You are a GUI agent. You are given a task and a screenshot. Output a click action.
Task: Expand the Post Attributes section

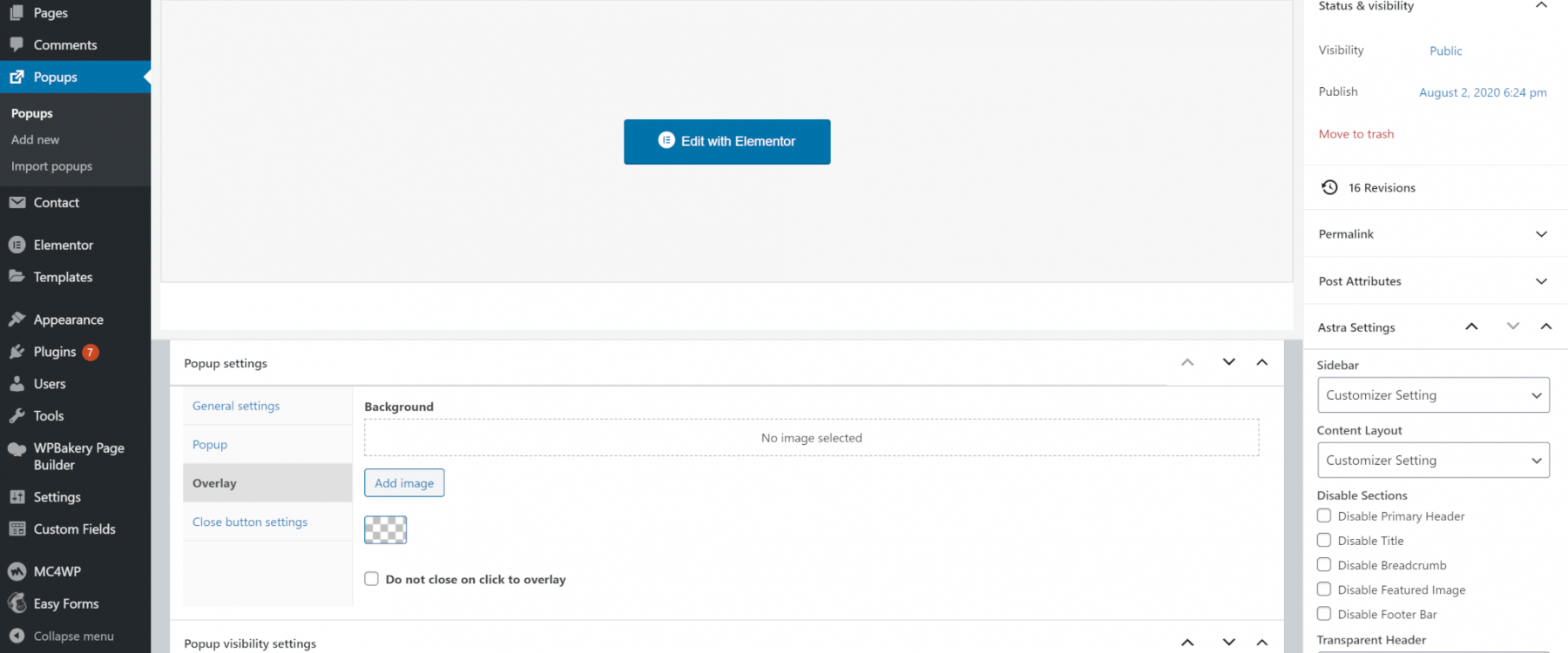(x=1541, y=281)
